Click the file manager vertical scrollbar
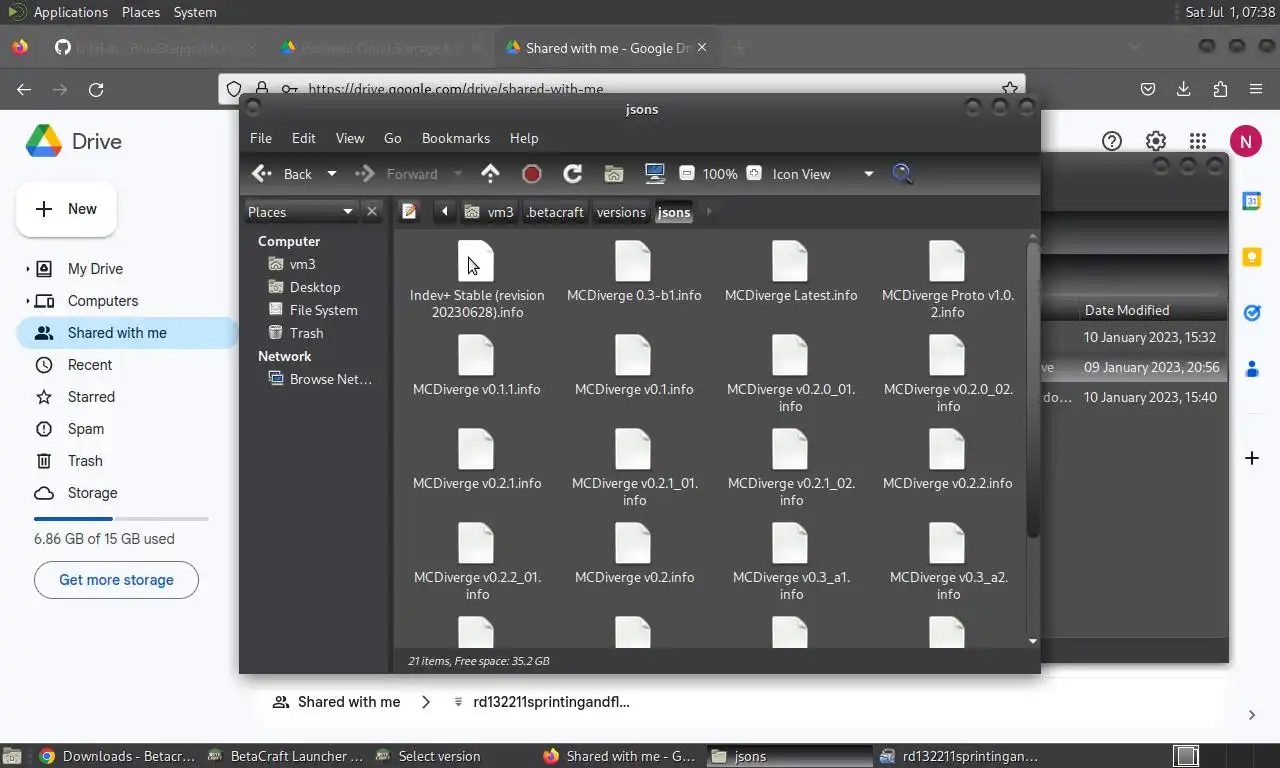Viewport: 1280px width, 768px height. (x=1032, y=388)
